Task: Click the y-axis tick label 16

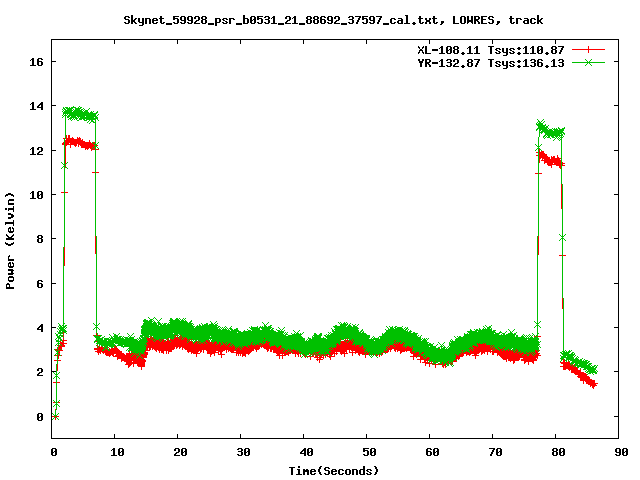Action: 36,62
